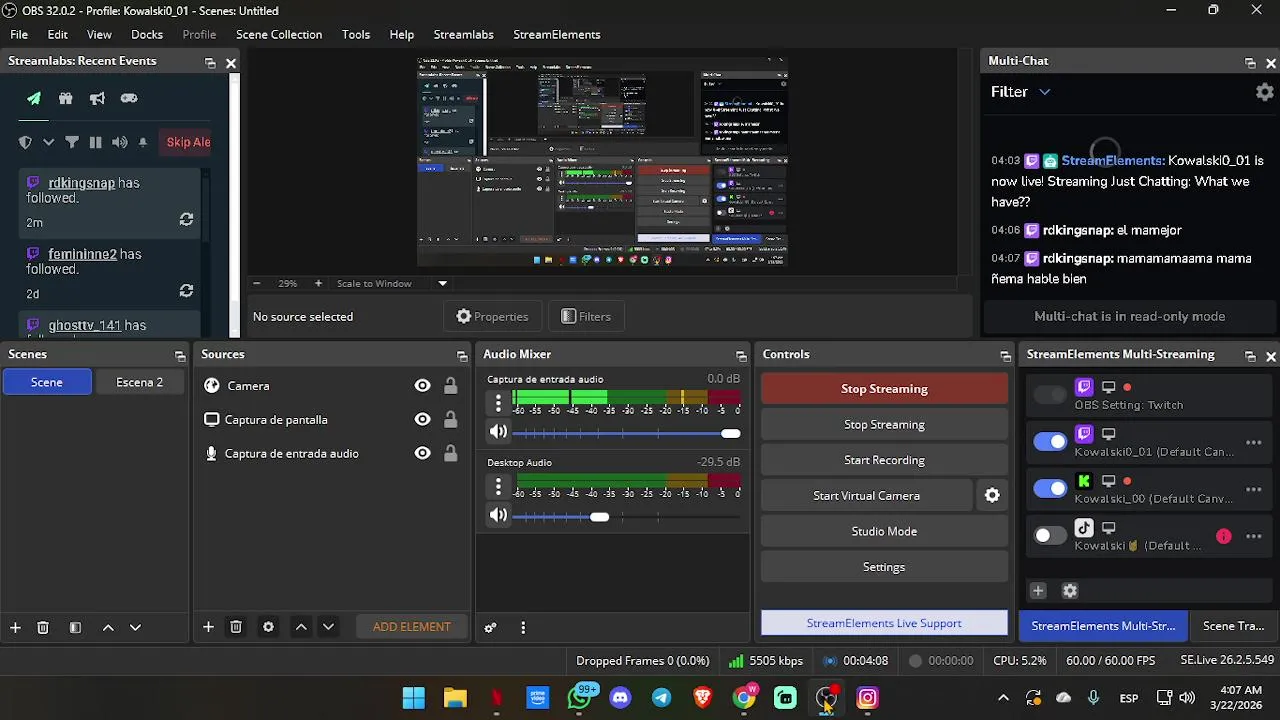Click the shield icon in Recent Events
This screenshot has width=1280, height=720.
[26, 142]
